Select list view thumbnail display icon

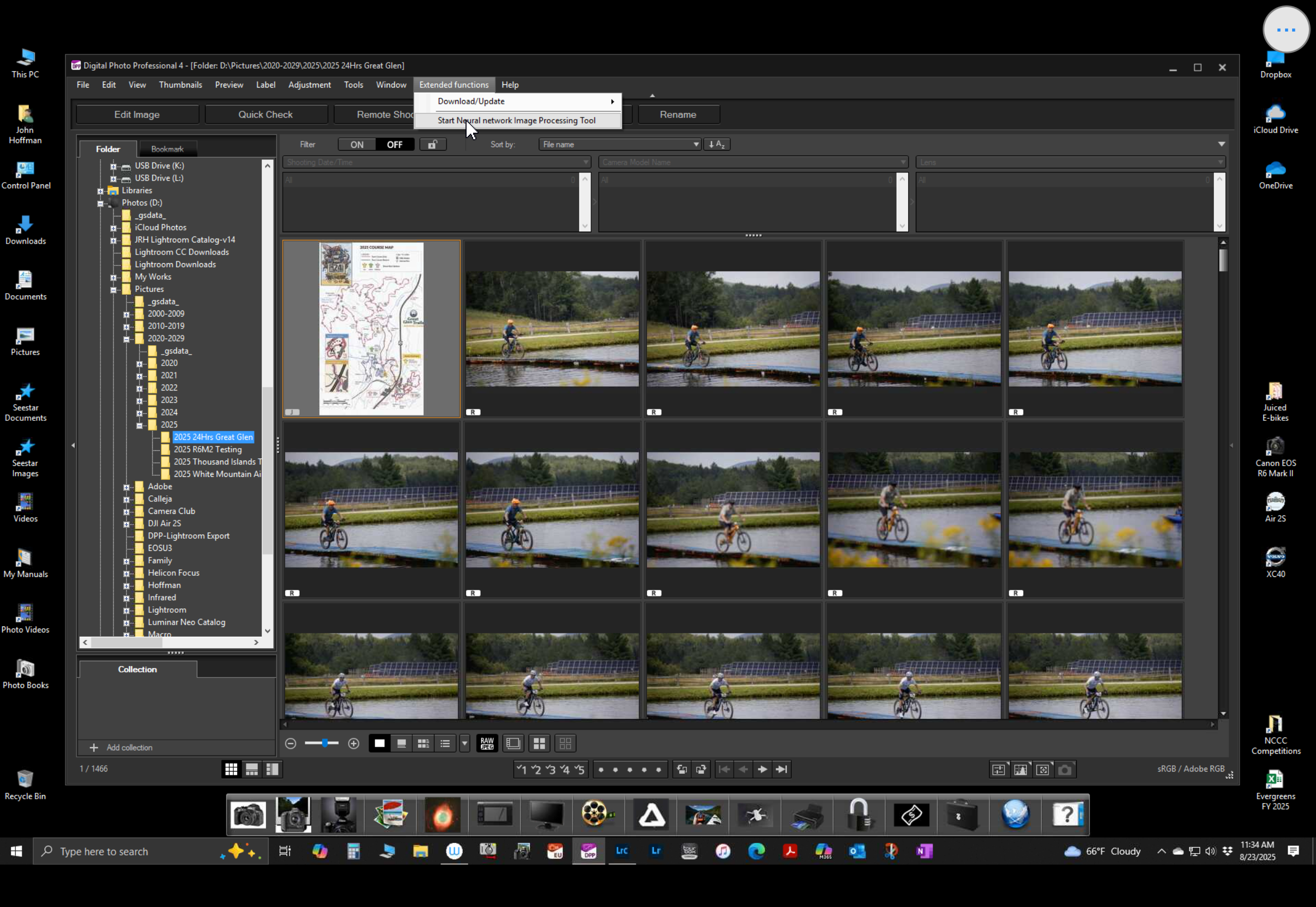[x=445, y=743]
